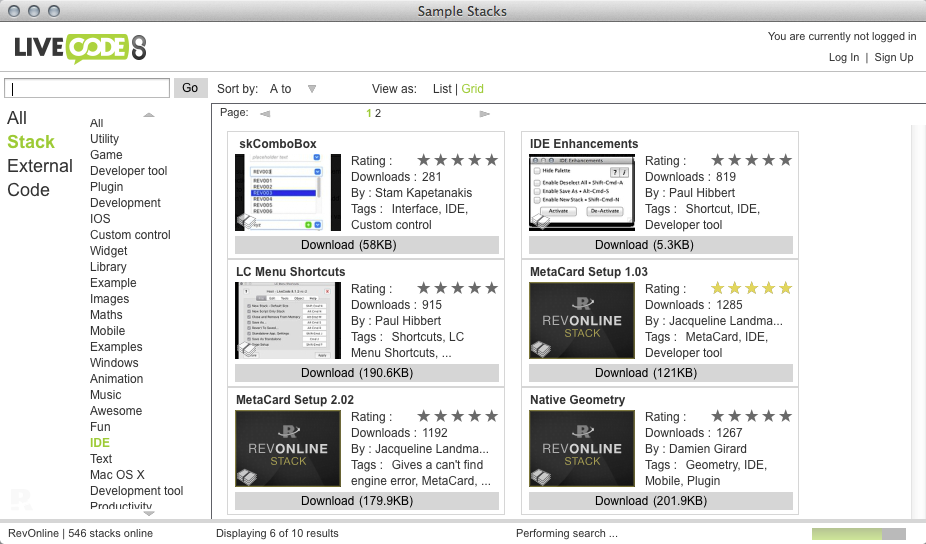Switch view to Grid mode
The height and width of the screenshot is (544, 926).
point(472,88)
